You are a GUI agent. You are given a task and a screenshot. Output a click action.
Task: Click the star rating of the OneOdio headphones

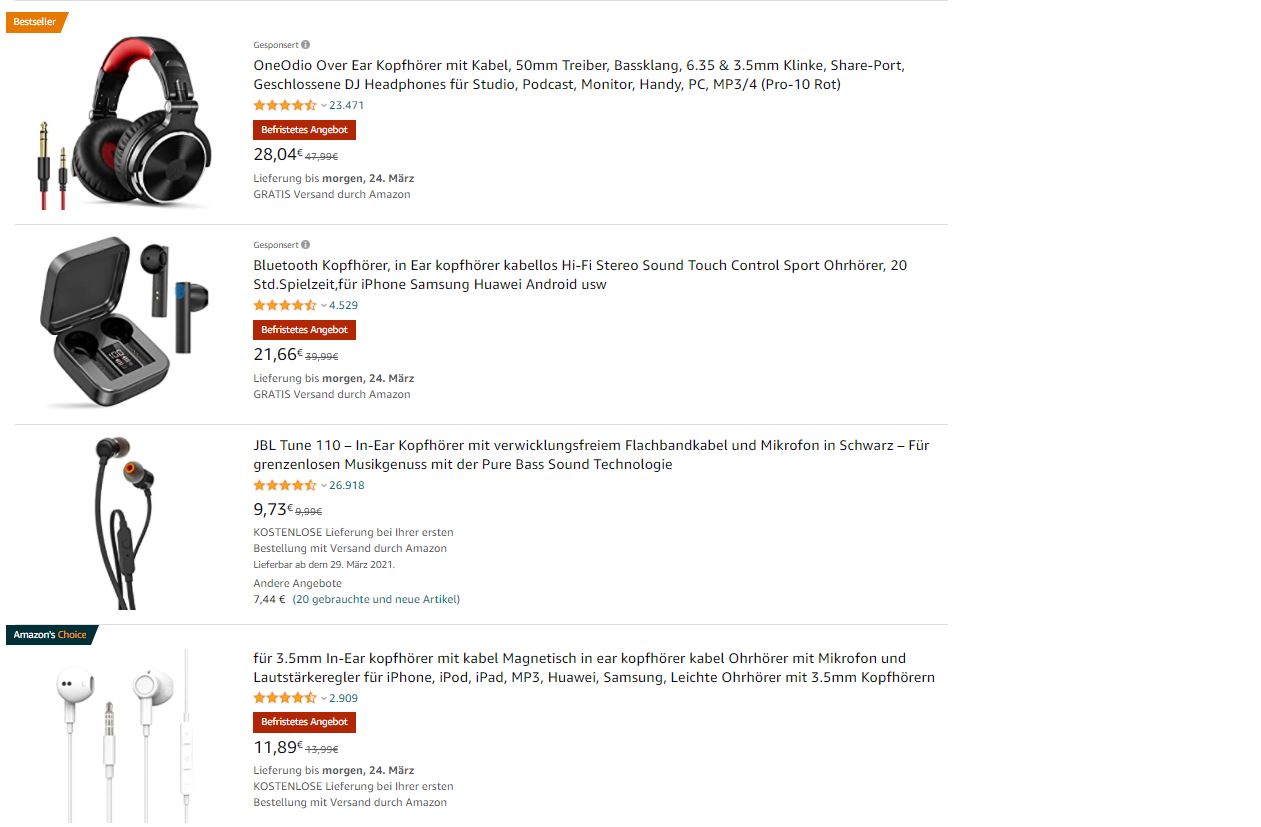(x=285, y=105)
